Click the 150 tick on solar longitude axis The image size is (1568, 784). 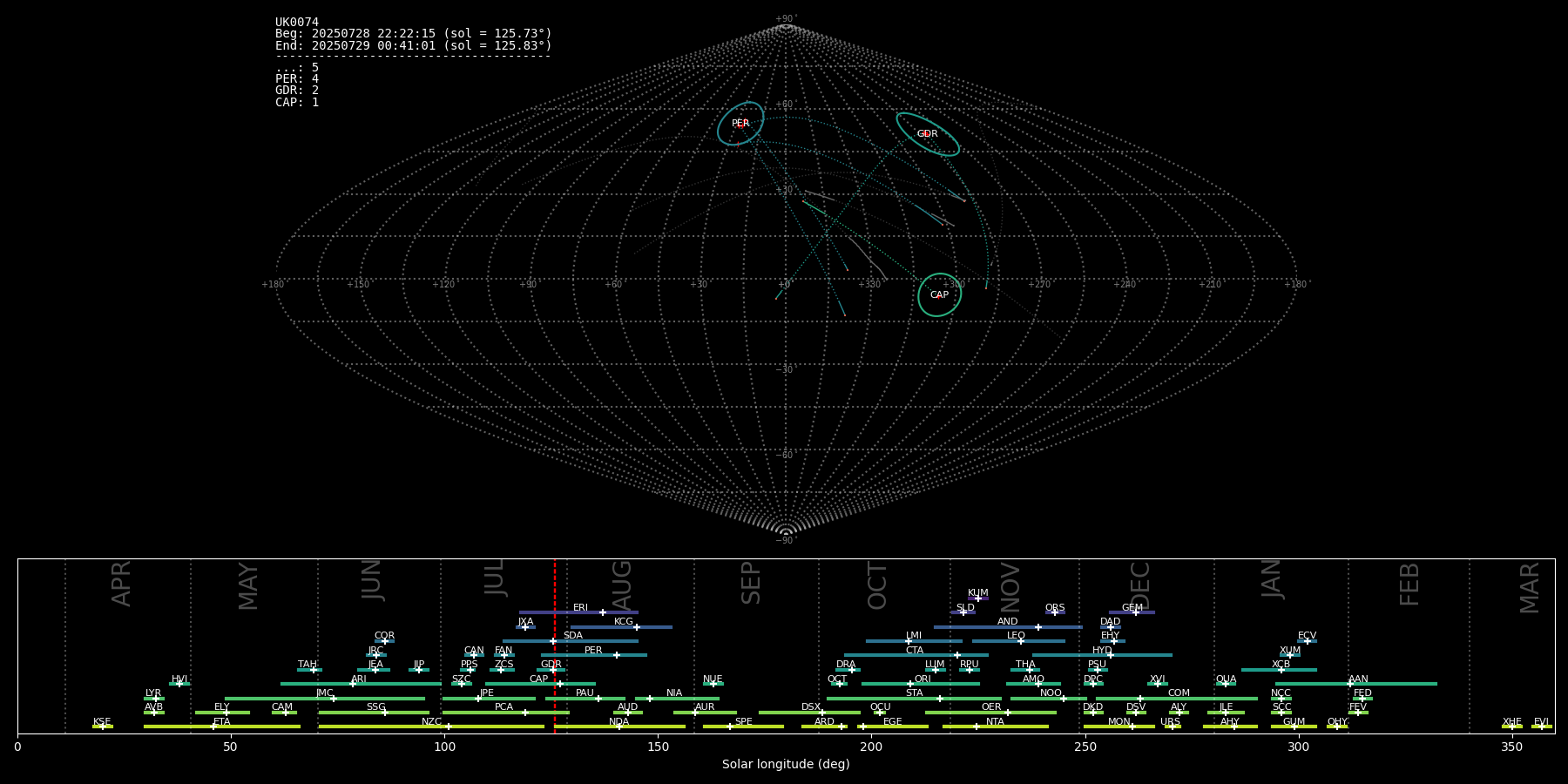[x=658, y=747]
